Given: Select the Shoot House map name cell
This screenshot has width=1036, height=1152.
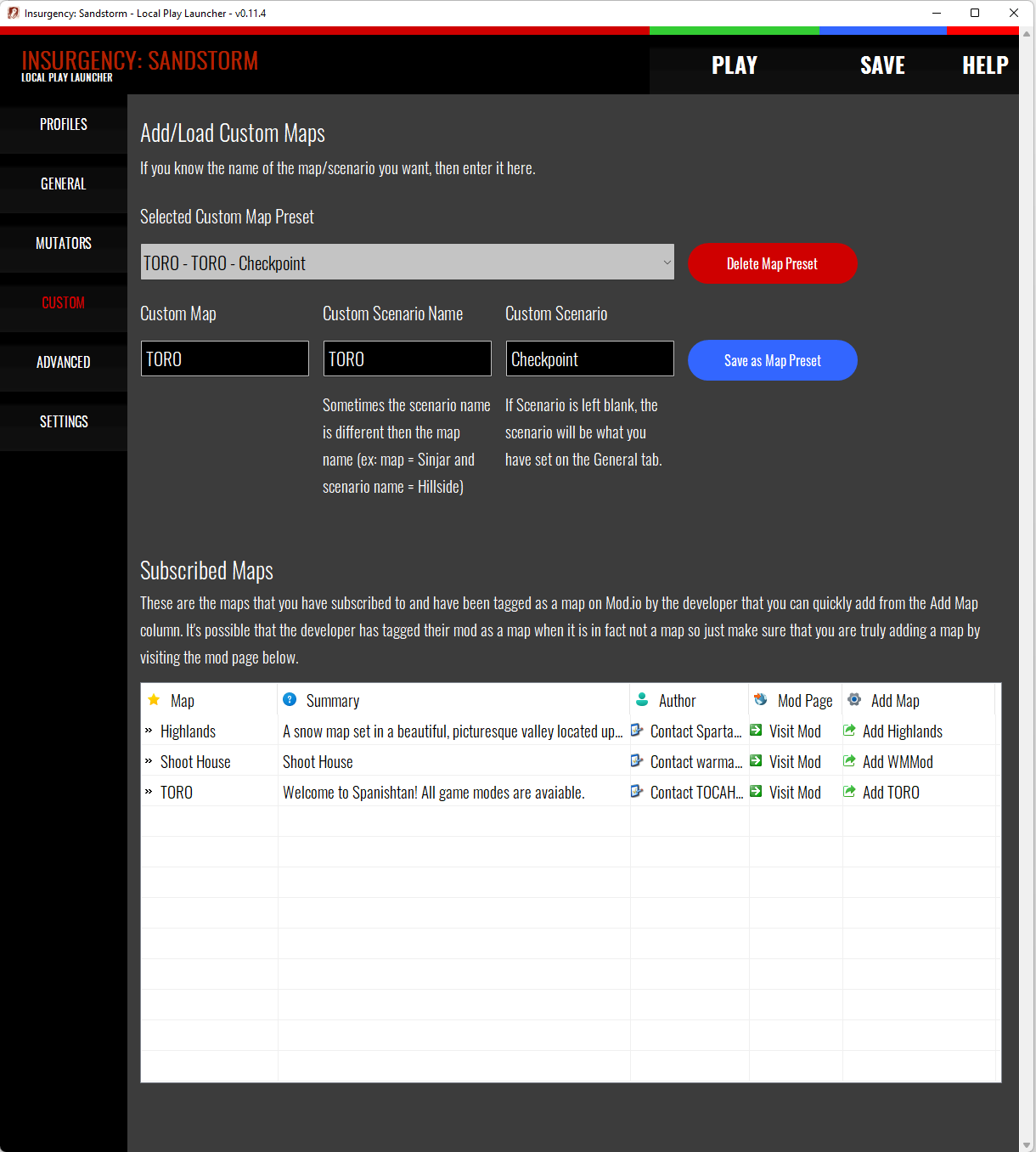Looking at the screenshot, I should point(195,761).
